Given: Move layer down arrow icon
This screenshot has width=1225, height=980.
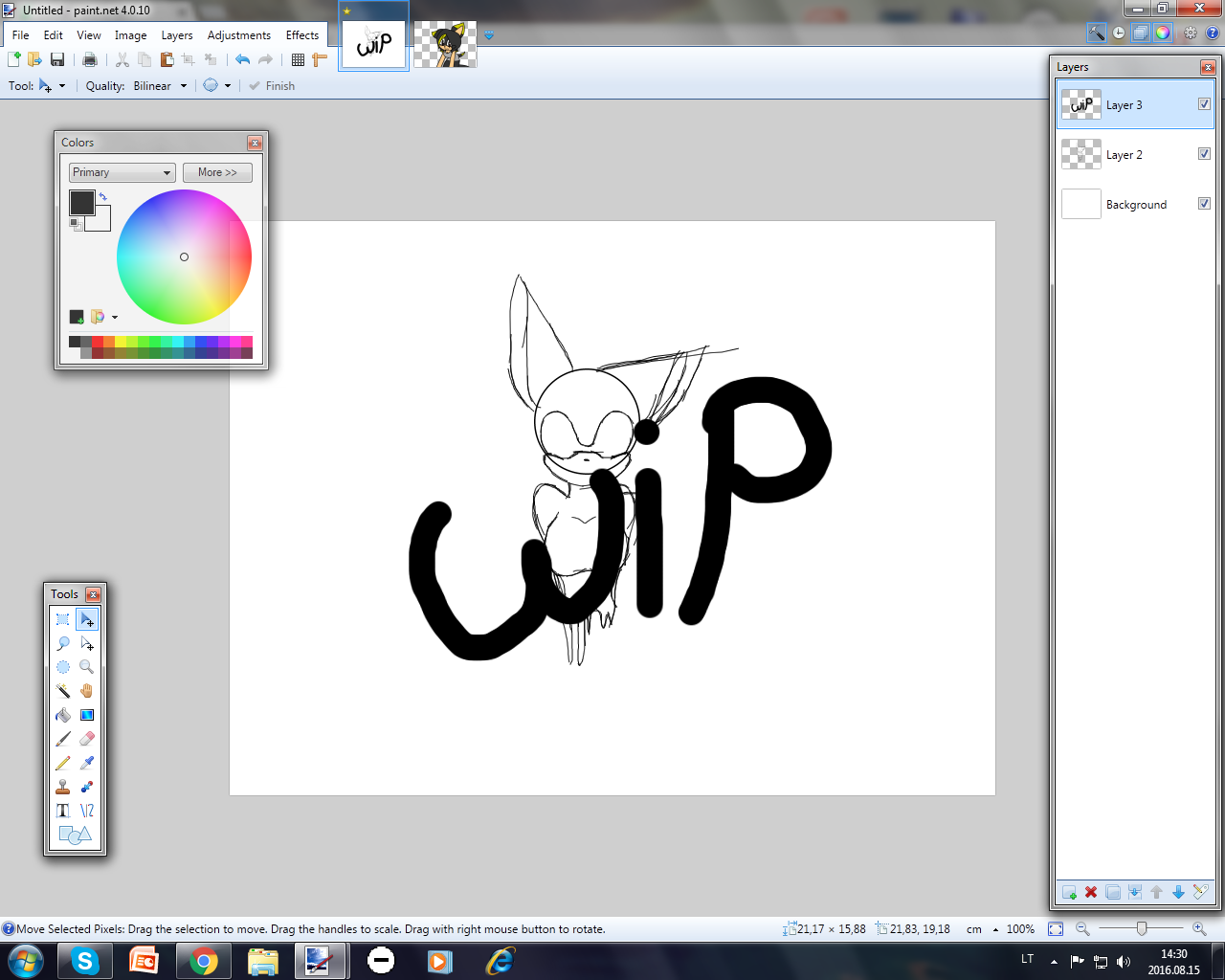Looking at the screenshot, I should pyautogui.click(x=1178, y=892).
